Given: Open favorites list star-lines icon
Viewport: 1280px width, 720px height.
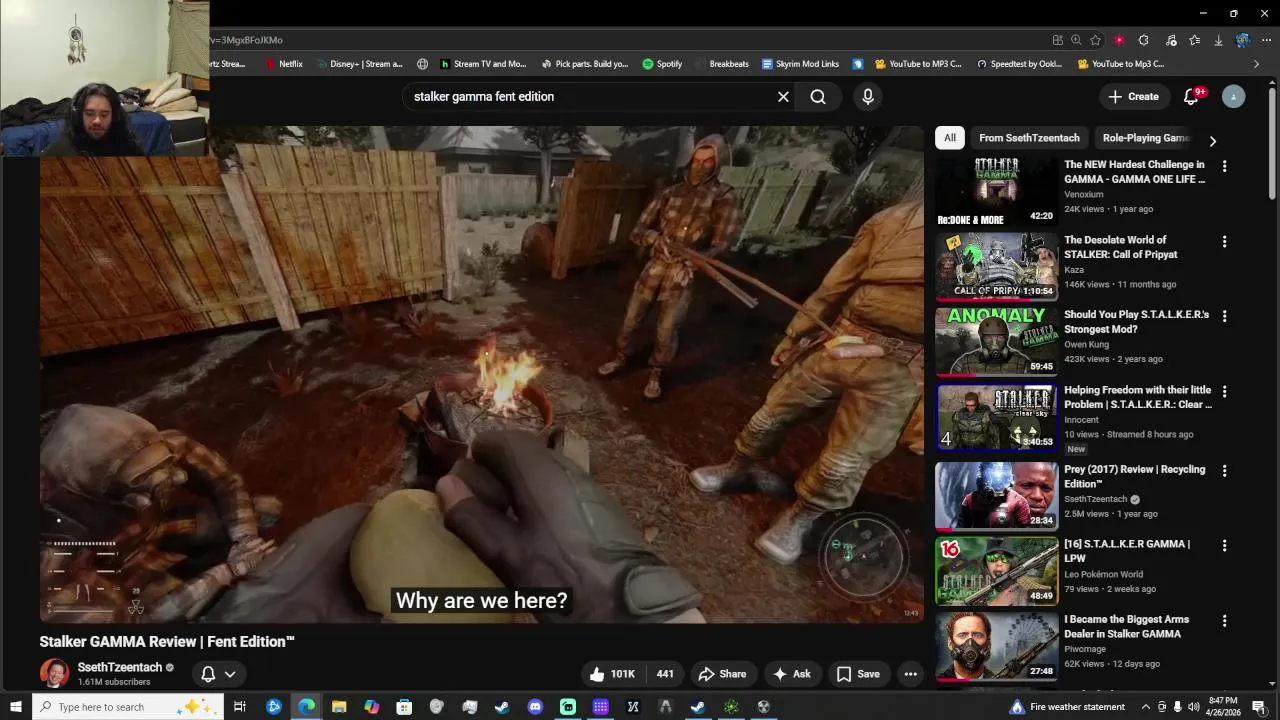Looking at the screenshot, I should pyautogui.click(x=1194, y=40).
